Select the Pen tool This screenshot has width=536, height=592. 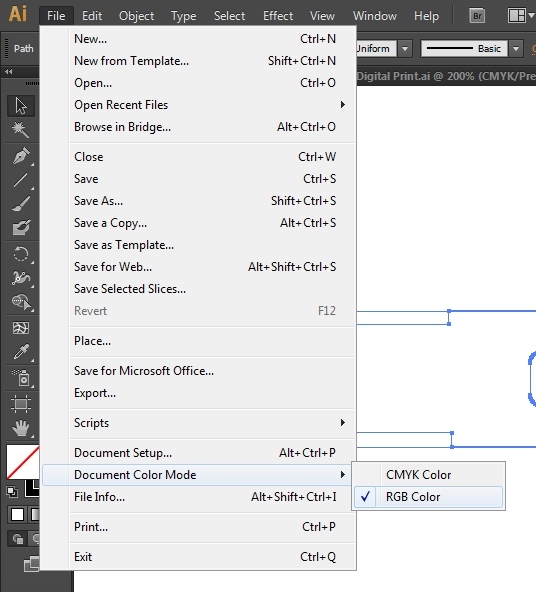click(21, 156)
